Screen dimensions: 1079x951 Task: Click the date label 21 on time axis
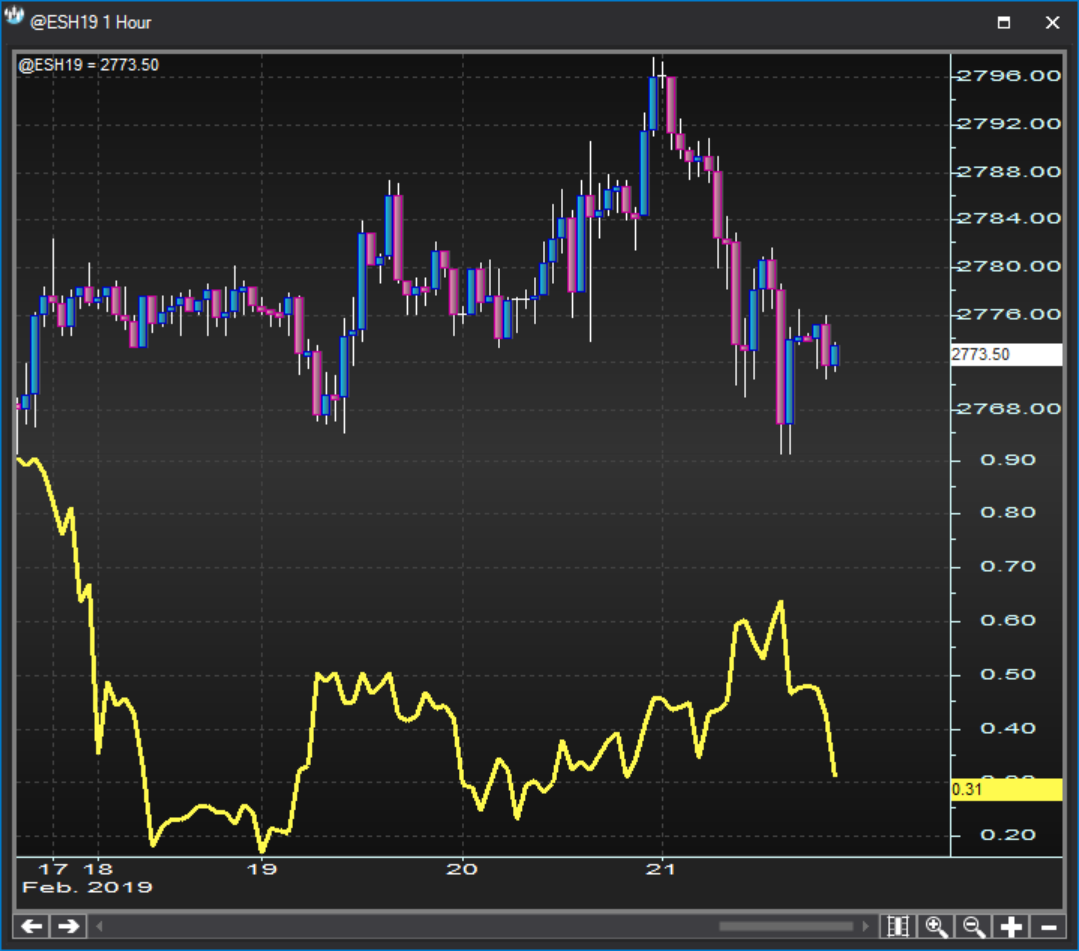(x=661, y=869)
